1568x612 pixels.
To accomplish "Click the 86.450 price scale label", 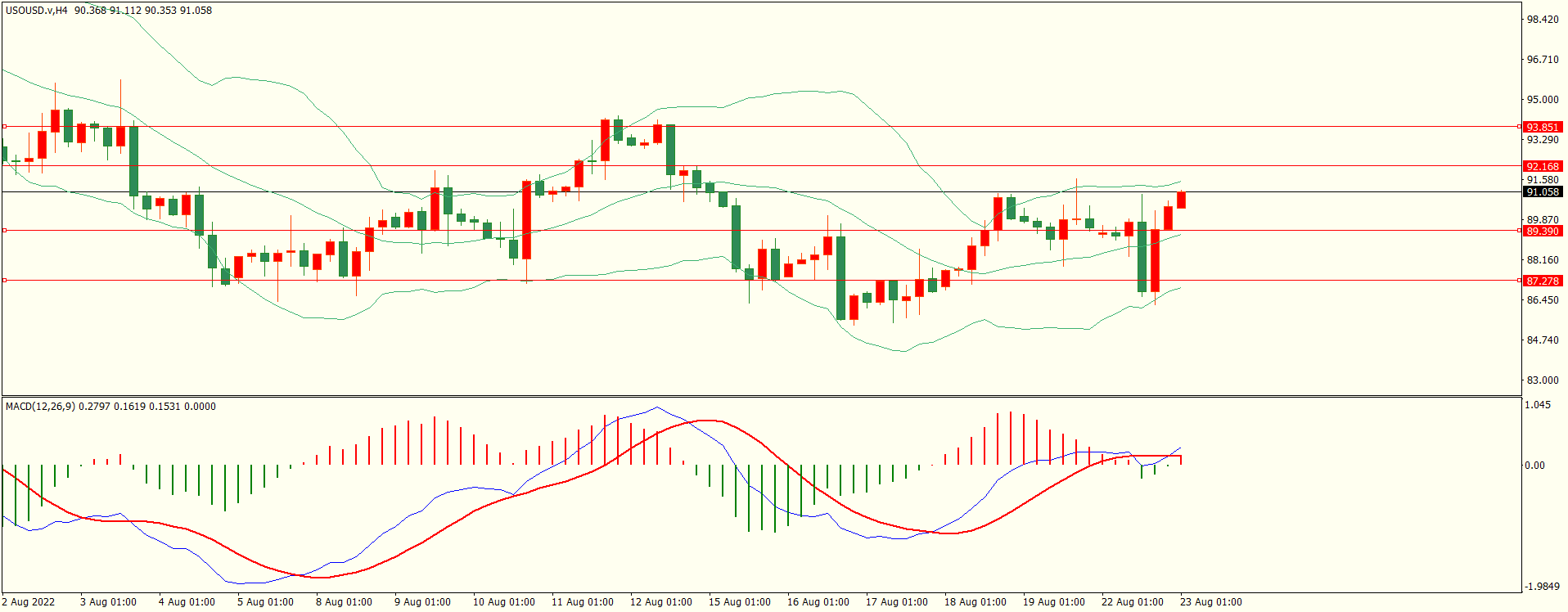I will [1543, 300].
